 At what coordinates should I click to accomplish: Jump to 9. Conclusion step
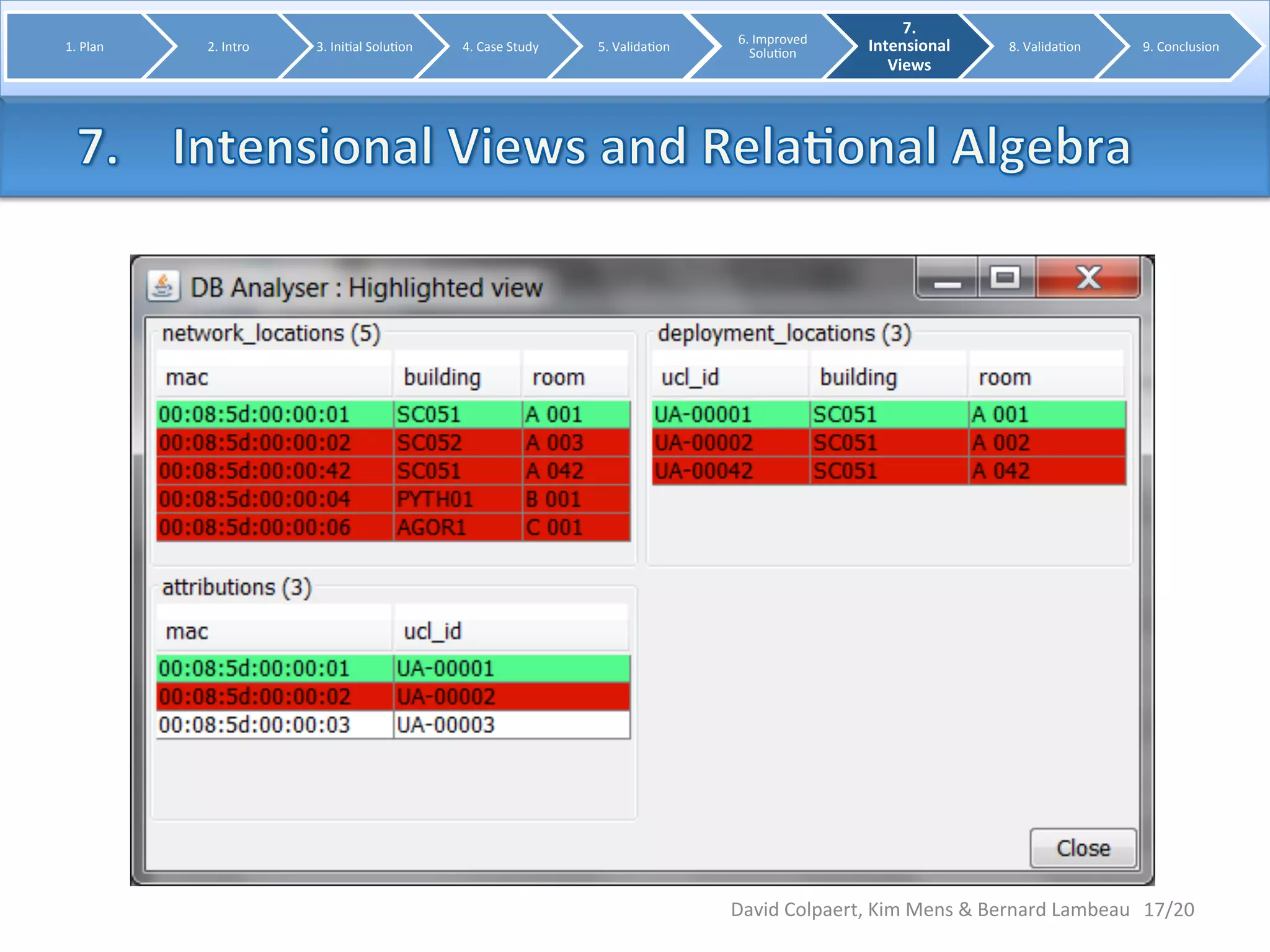click(x=1180, y=47)
